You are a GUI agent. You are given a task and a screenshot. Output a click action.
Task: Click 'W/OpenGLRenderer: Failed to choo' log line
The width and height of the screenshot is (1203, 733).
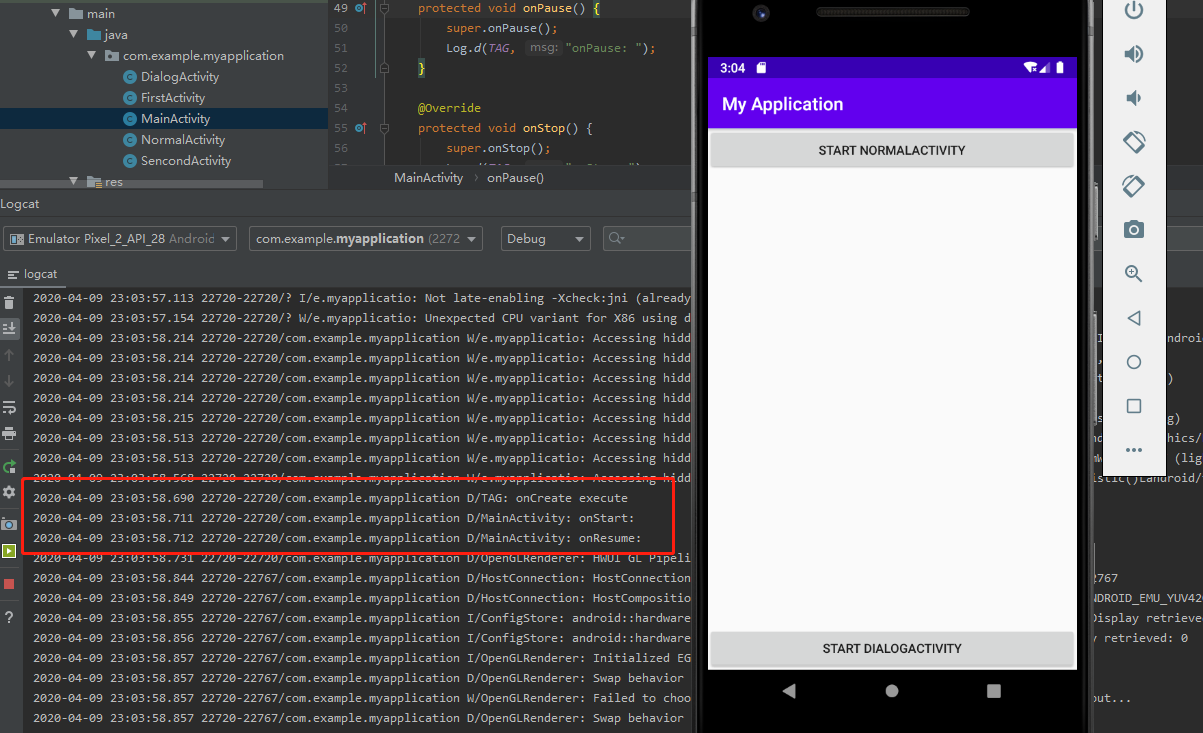(361, 698)
